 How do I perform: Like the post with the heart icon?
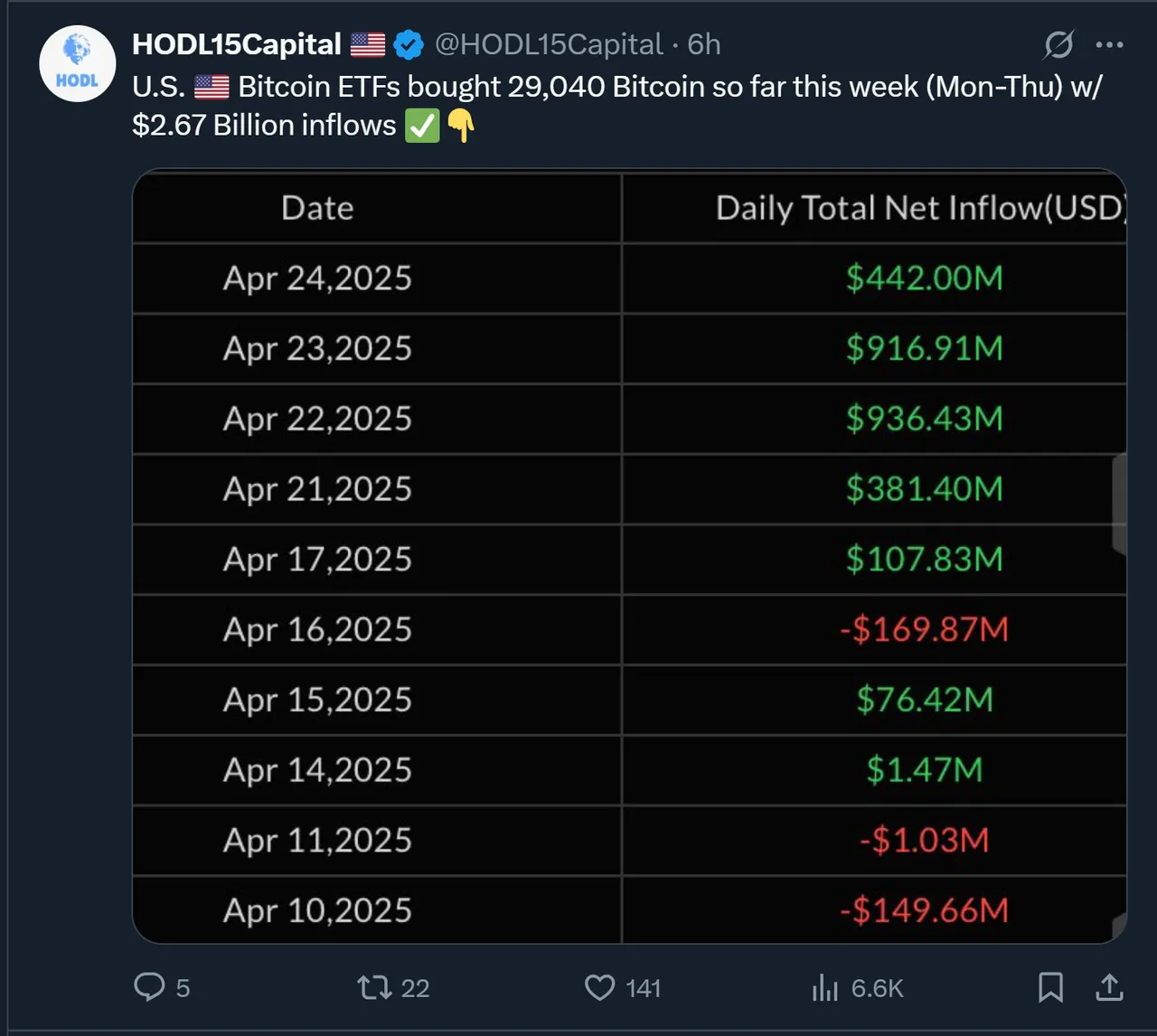click(x=599, y=987)
